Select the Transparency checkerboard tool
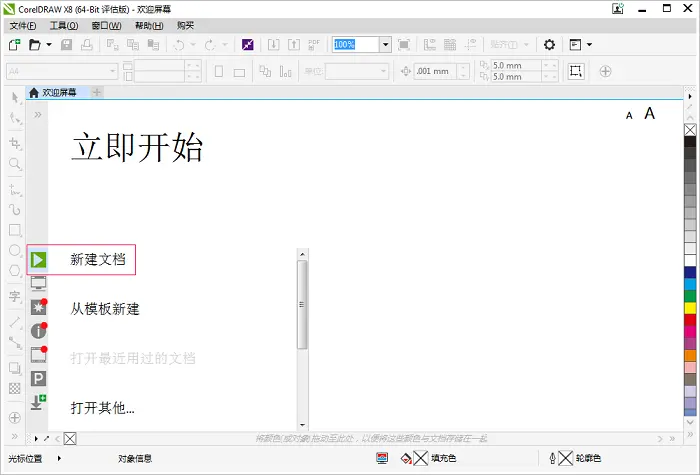The height and width of the screenshot is (475, 700). coord(15,388)
